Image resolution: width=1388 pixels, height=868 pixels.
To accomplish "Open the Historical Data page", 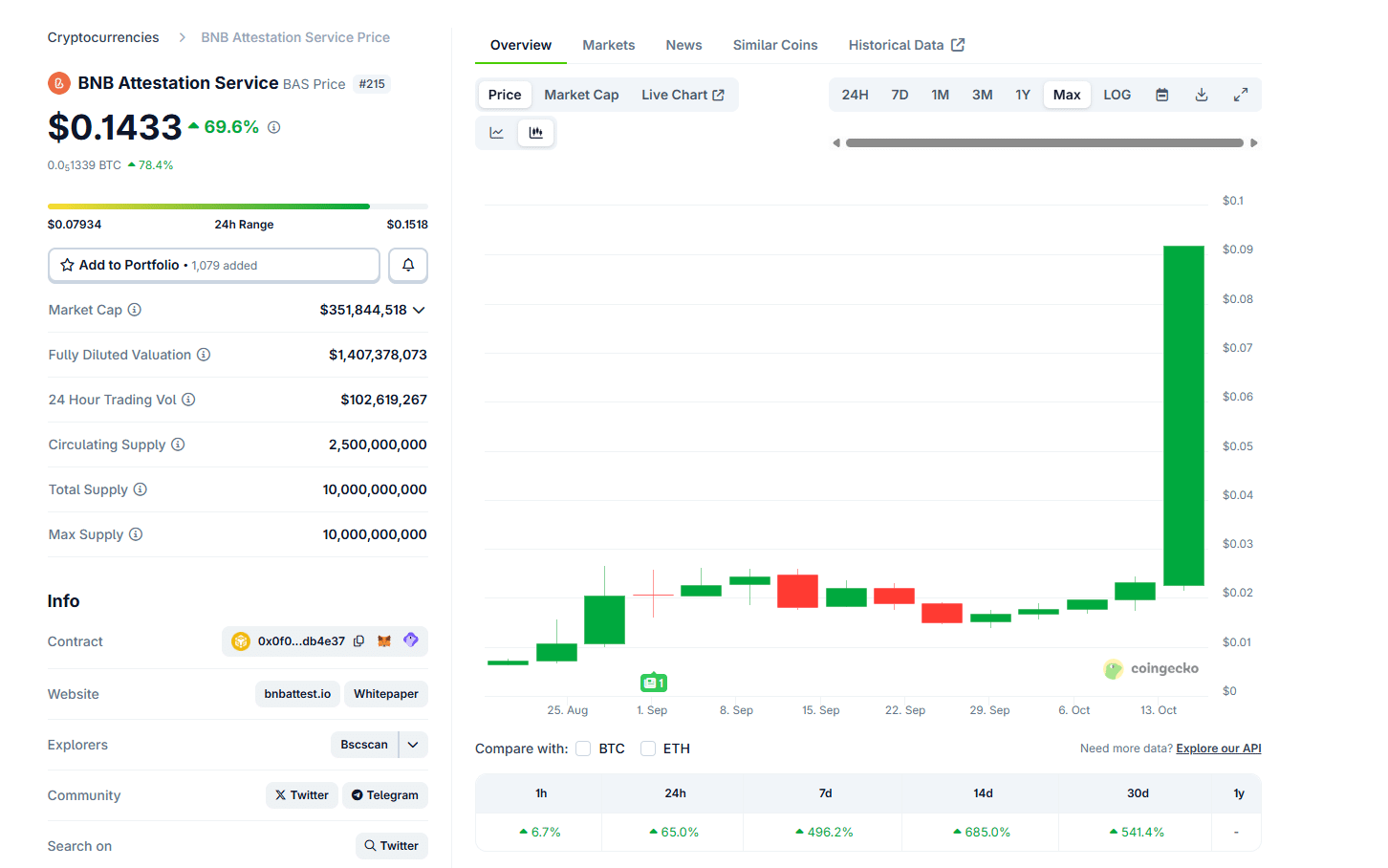I will (x=897, y=45).
